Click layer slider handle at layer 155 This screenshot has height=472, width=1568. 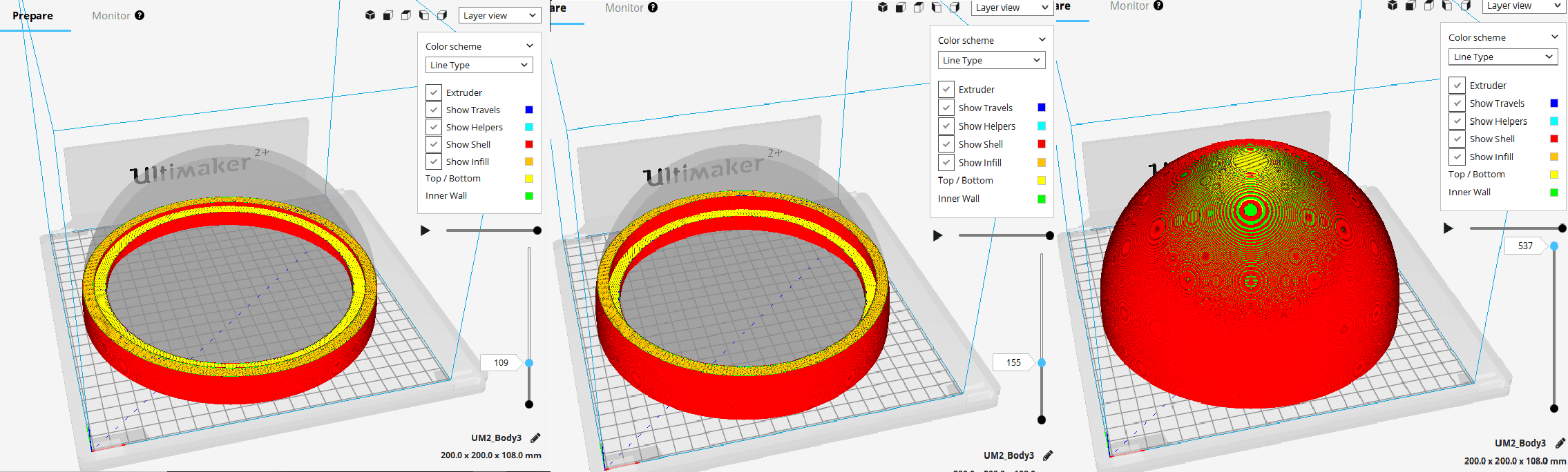pos(1042,362)
